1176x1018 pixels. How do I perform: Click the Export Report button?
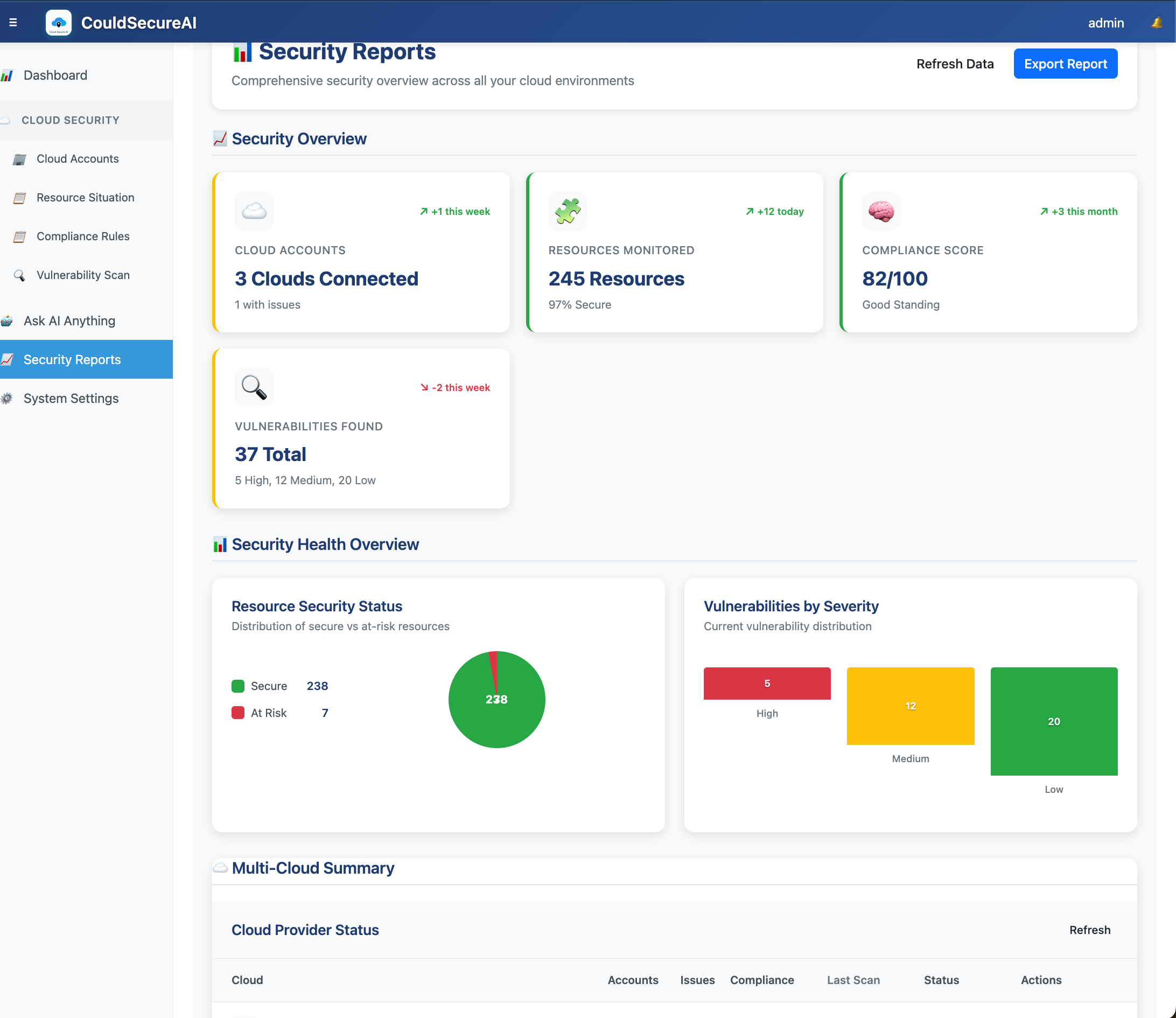1065,64
